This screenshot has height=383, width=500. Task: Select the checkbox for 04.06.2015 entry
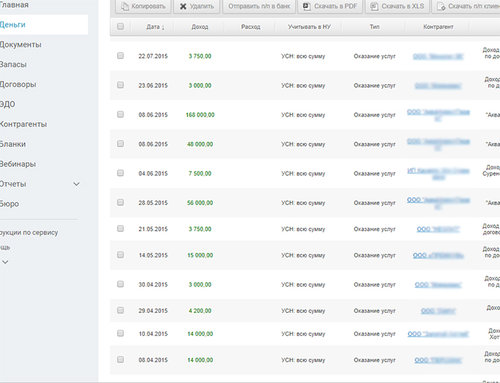pos(120,173)
